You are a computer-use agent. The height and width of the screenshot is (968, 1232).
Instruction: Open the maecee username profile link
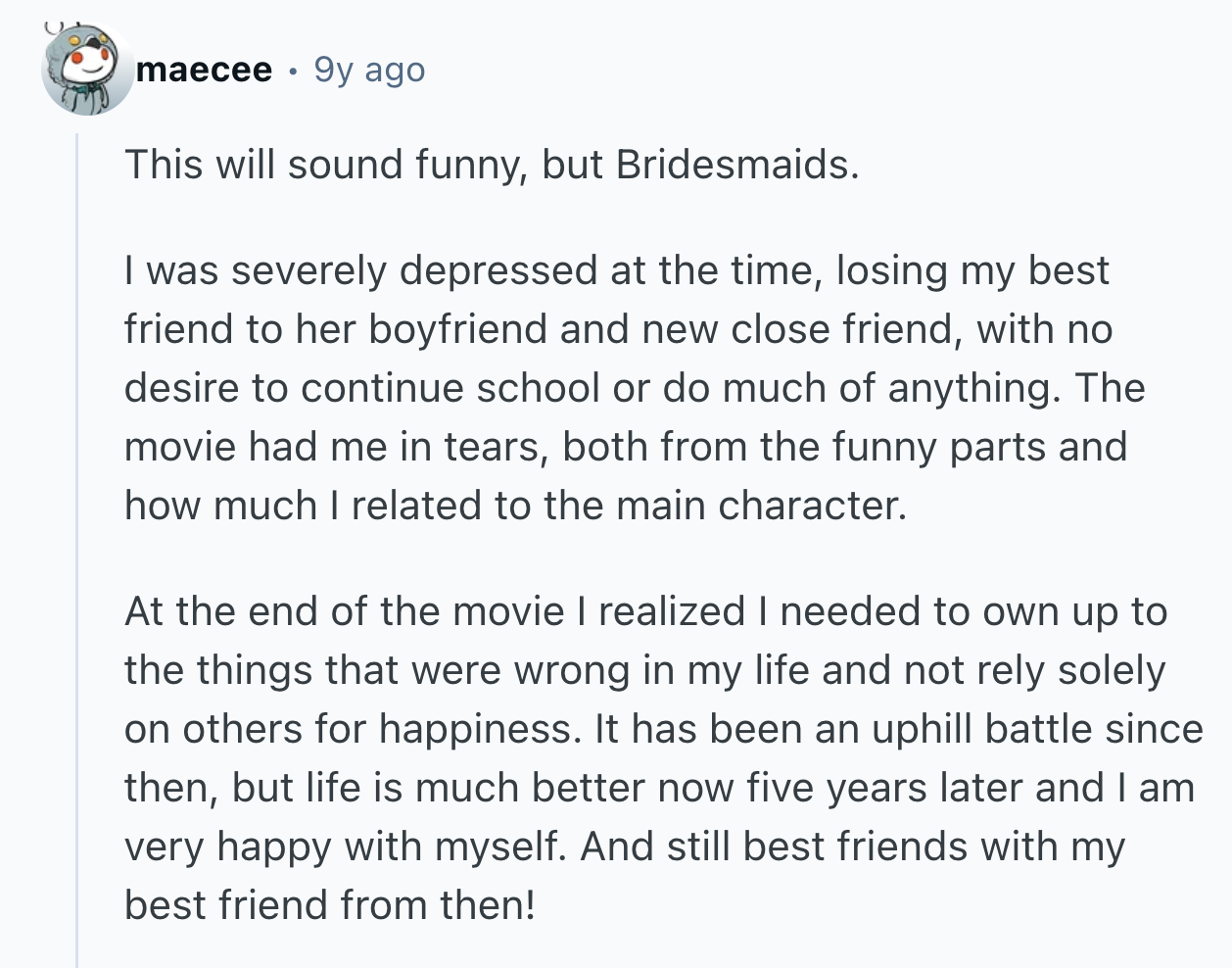pyautogui.click(x=205, y=70)
